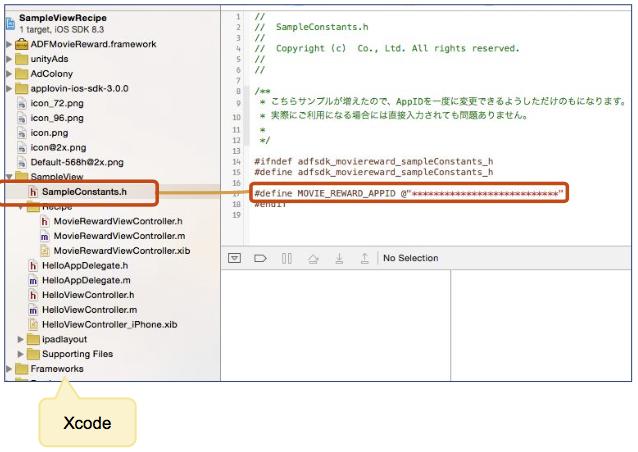Open HelloViewController.m
638x452 pixels.
tap(90, 310)
